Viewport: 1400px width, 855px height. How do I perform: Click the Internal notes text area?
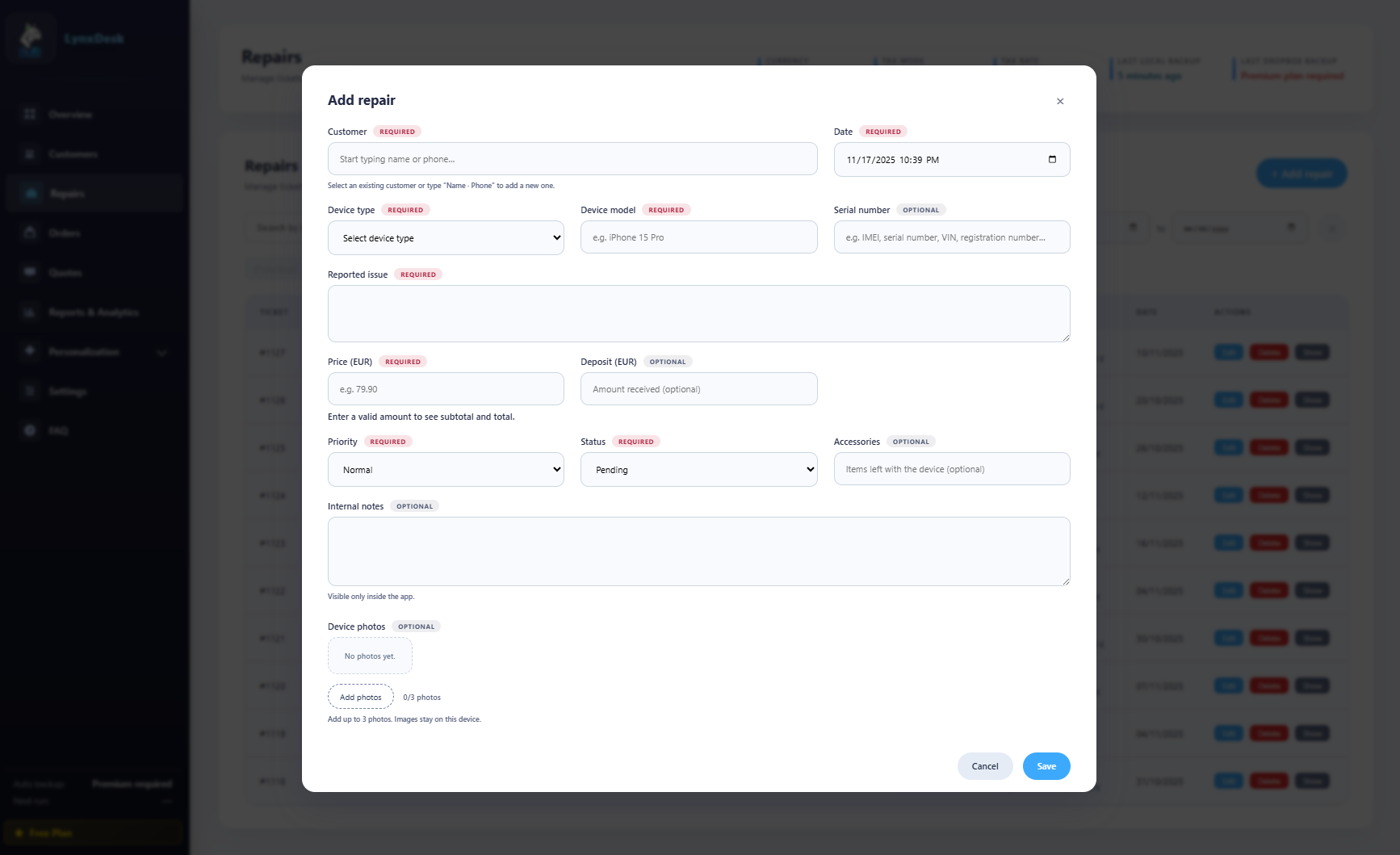(698, 551)
